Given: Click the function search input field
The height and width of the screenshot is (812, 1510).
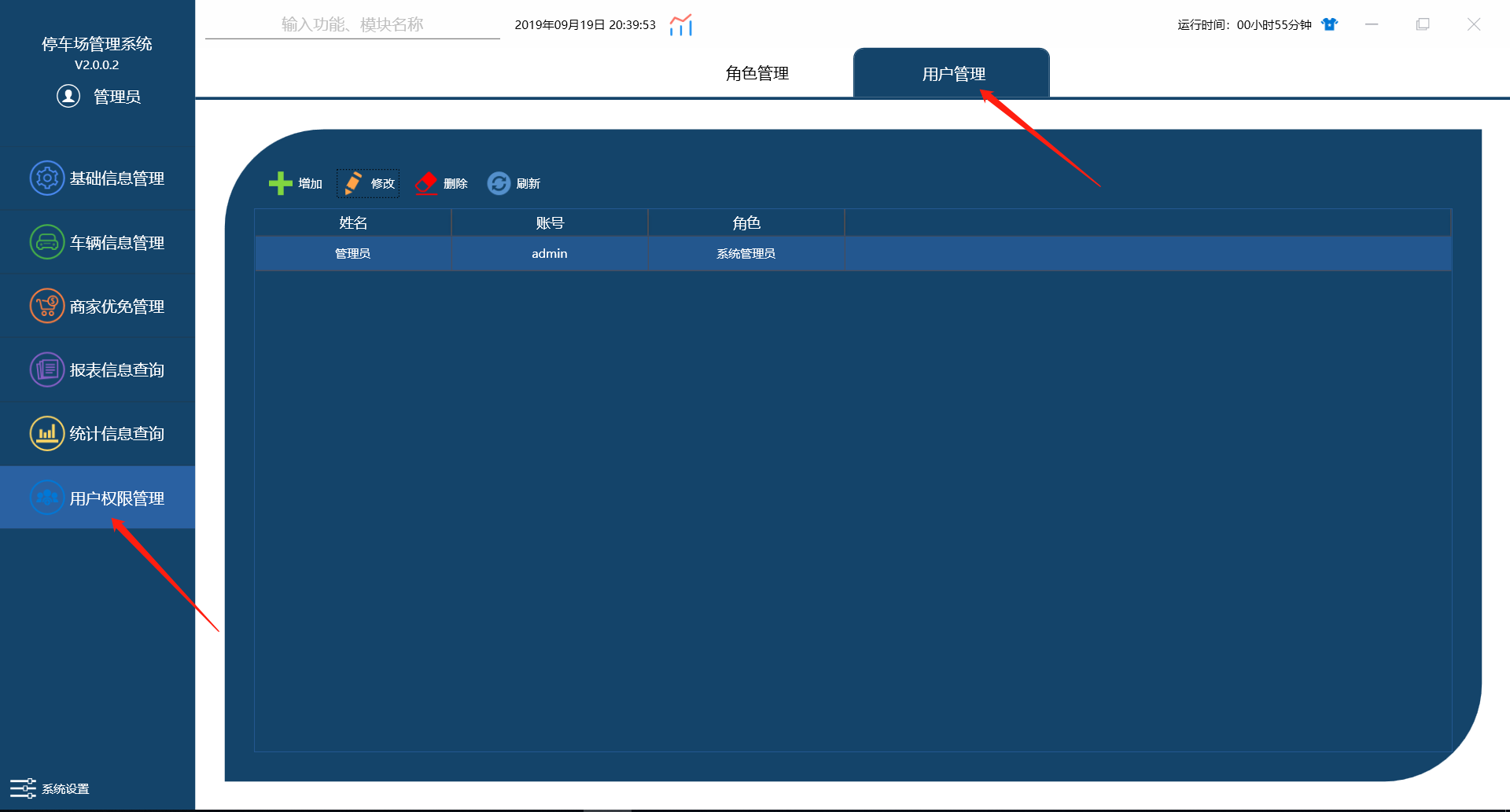Looking at the screenshot, I should [352, 24].
